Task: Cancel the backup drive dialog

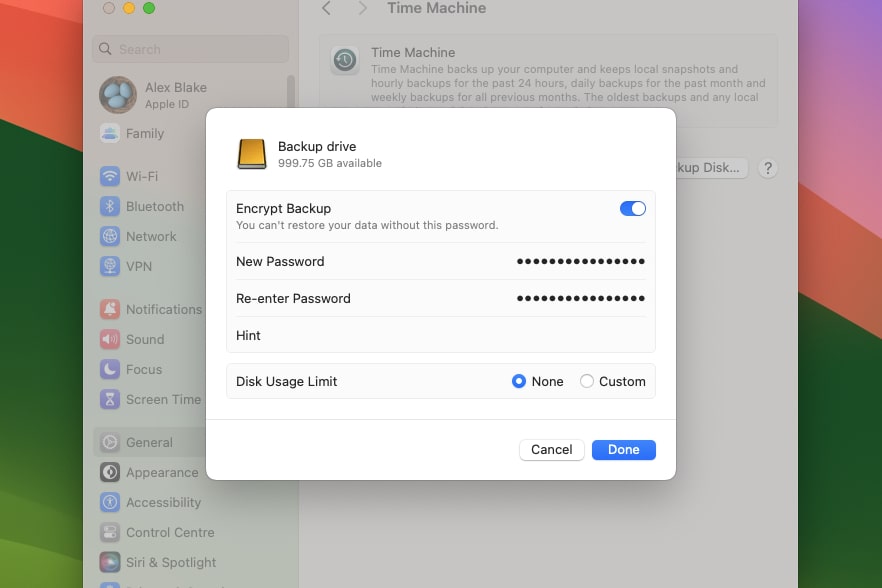Action: point(551,450)
